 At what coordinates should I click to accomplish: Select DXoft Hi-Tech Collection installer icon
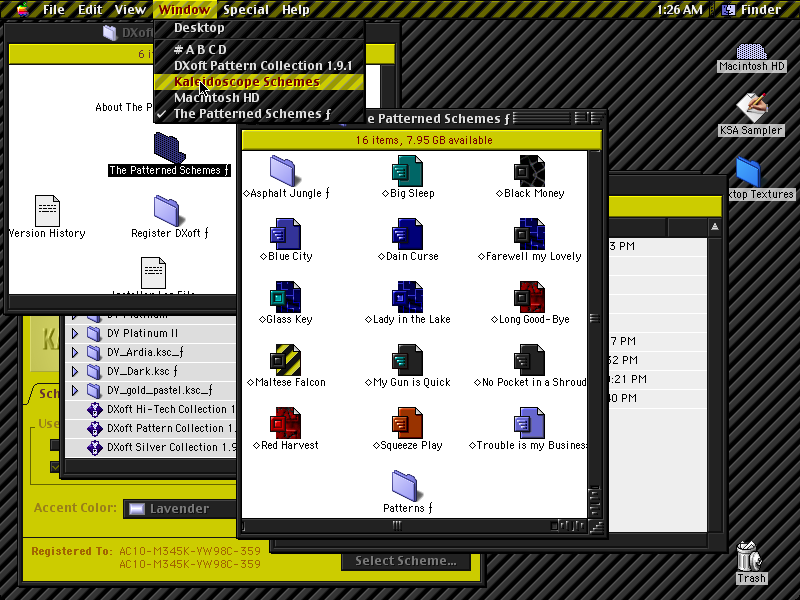coord(94,409)
